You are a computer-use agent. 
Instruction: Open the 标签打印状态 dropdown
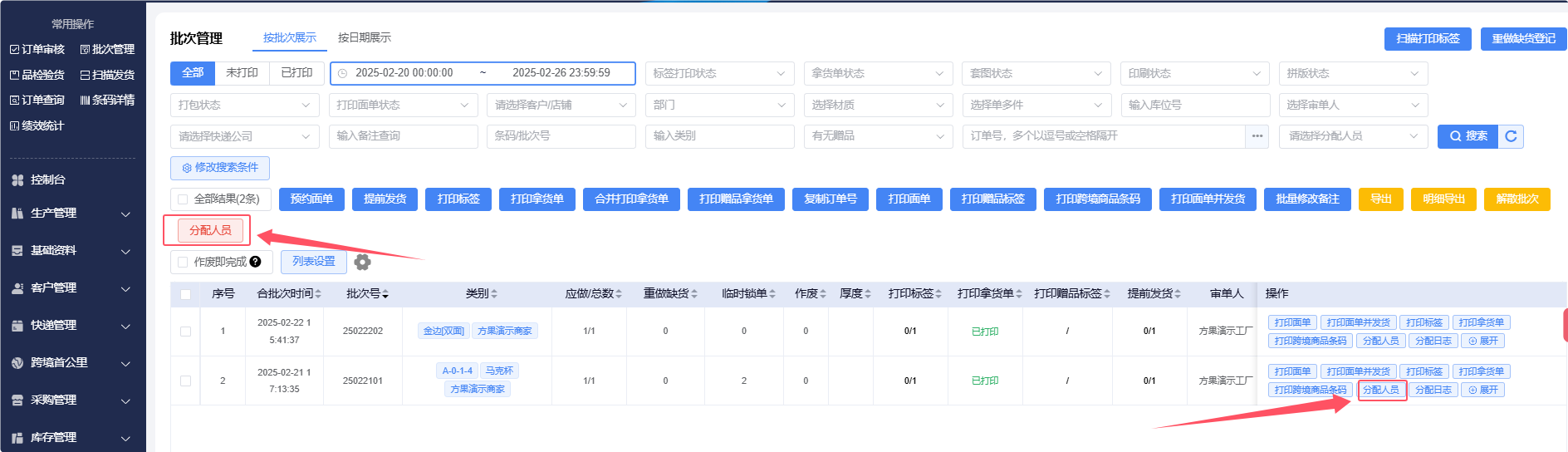[719, 73]
